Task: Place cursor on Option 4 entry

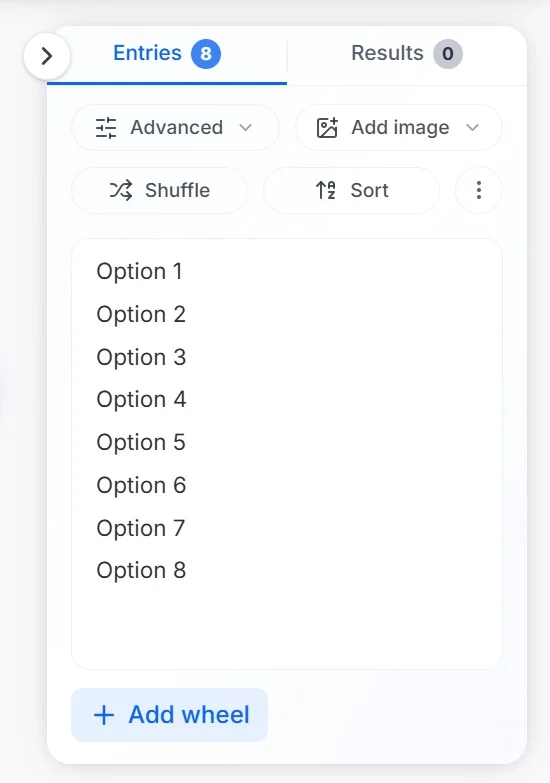Action: coord(141,400)
